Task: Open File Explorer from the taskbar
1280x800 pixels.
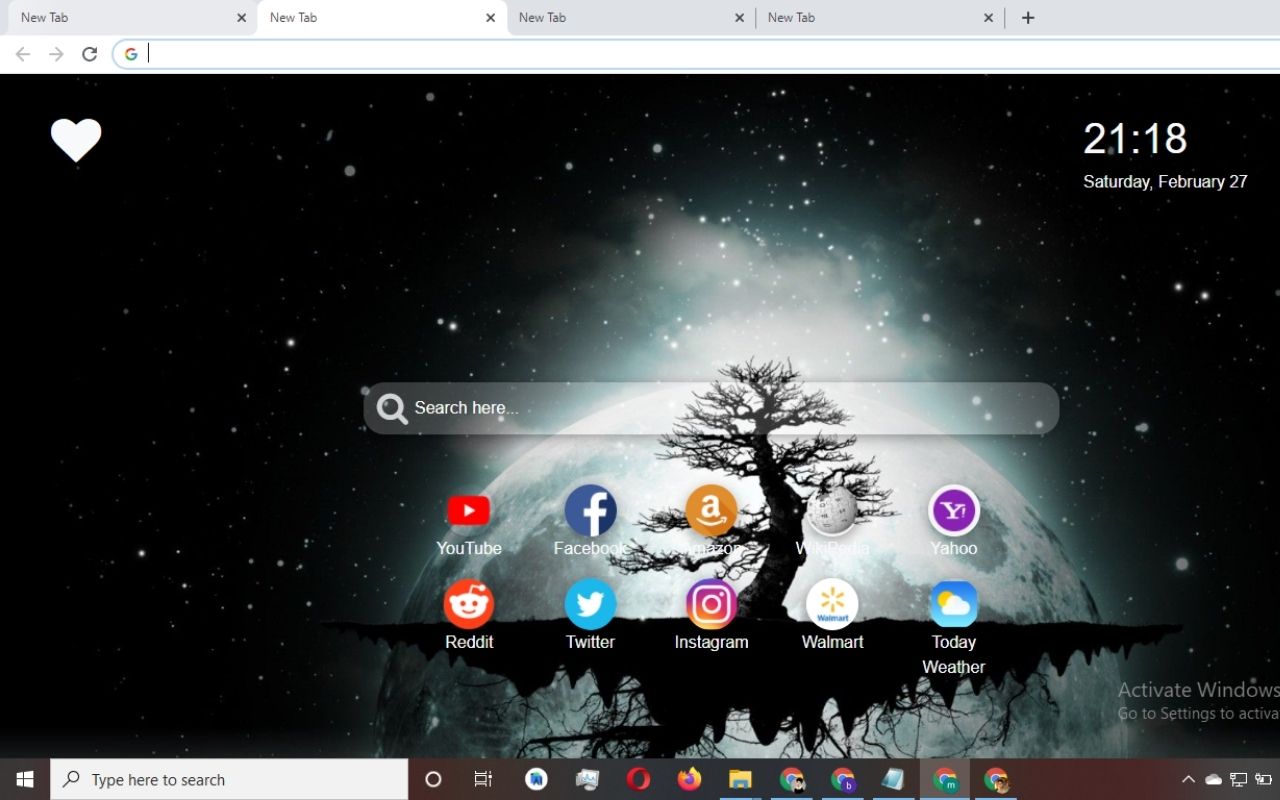Action: click(740, 779)
